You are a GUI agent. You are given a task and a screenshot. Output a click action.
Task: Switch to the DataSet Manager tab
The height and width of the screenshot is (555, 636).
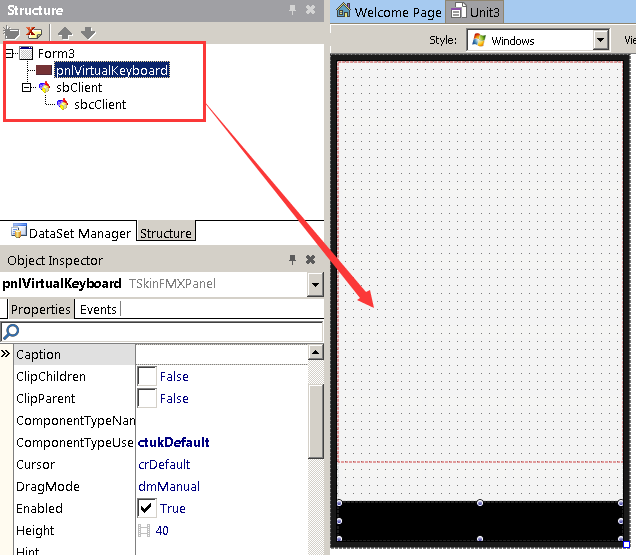click(69, 233)
